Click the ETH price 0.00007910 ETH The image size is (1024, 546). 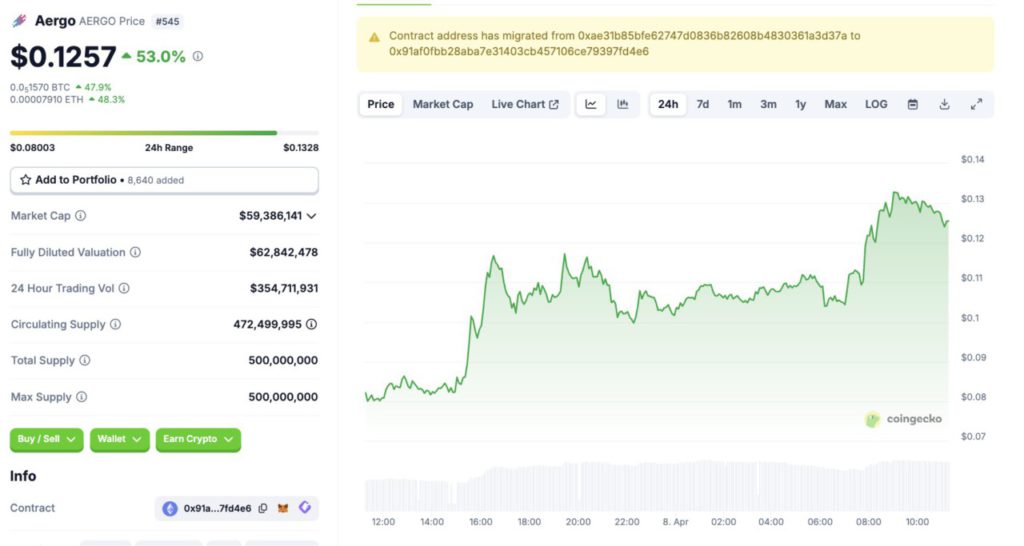47,100
